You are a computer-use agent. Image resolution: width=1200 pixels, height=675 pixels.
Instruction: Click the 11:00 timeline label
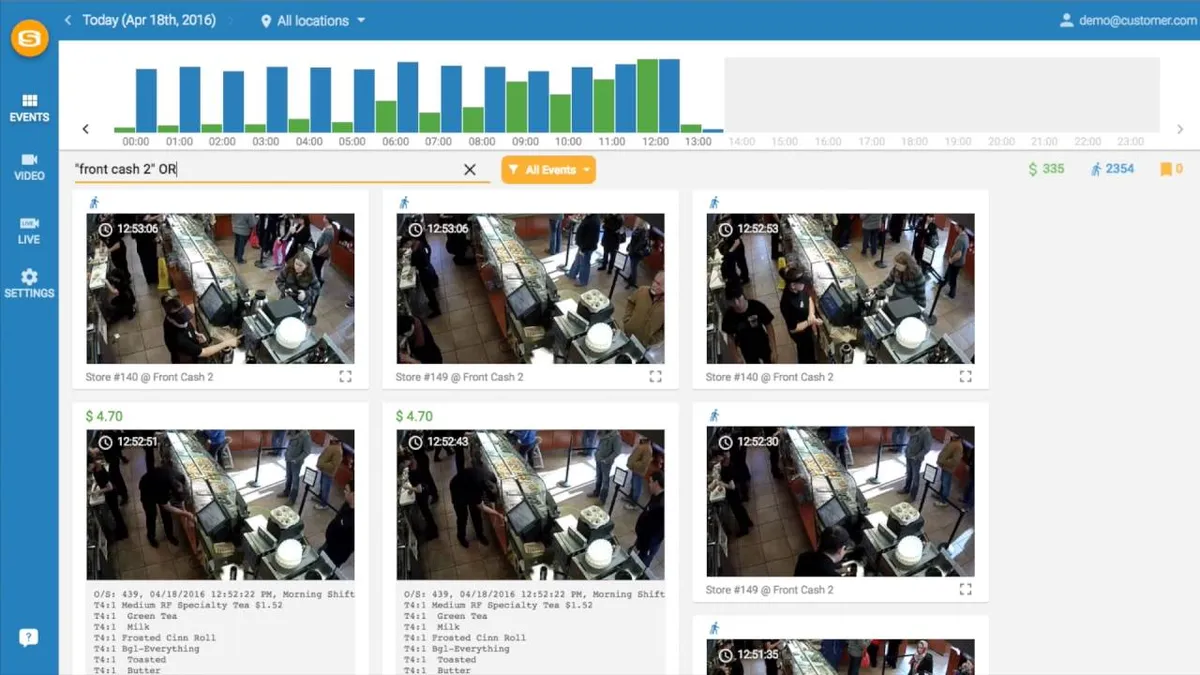pyautogui.click(x=612, y=142)
